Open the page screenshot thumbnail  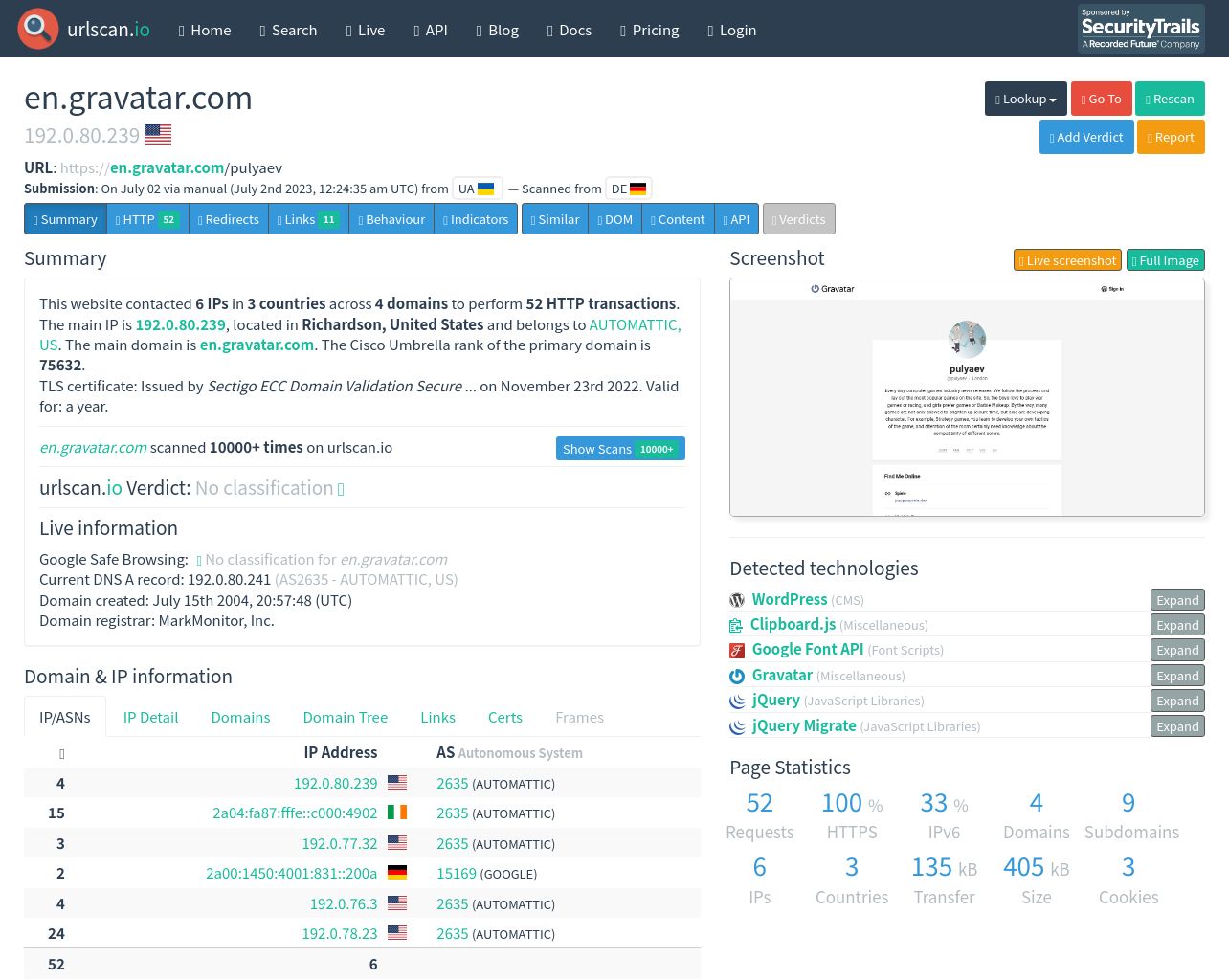(967, 397)
